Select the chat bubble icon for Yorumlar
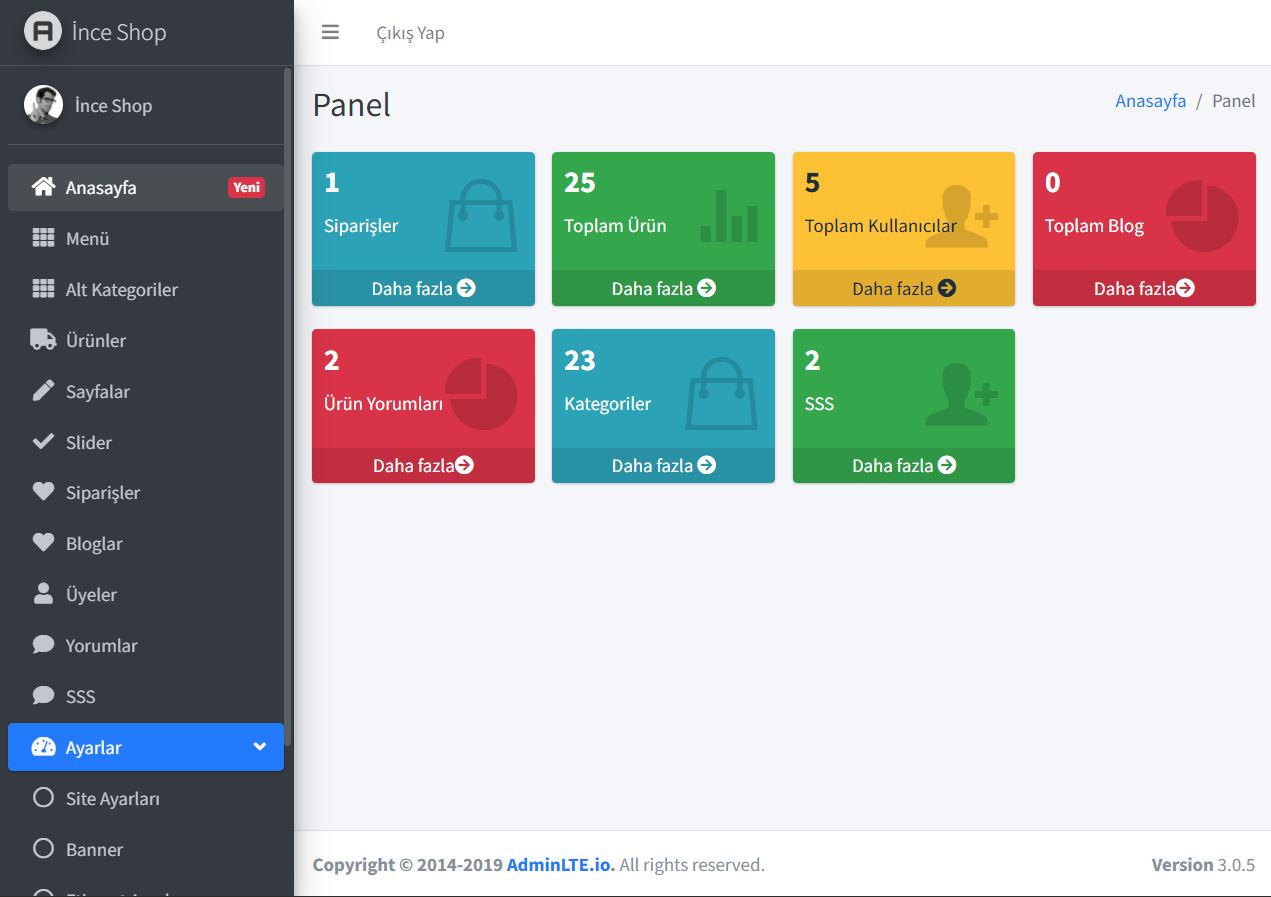1271x897 pixels. point(41,645)
